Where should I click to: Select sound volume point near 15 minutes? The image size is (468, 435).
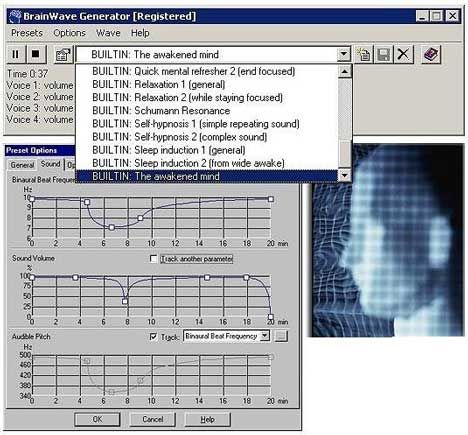pyautogui.click(x=207, y=277)
